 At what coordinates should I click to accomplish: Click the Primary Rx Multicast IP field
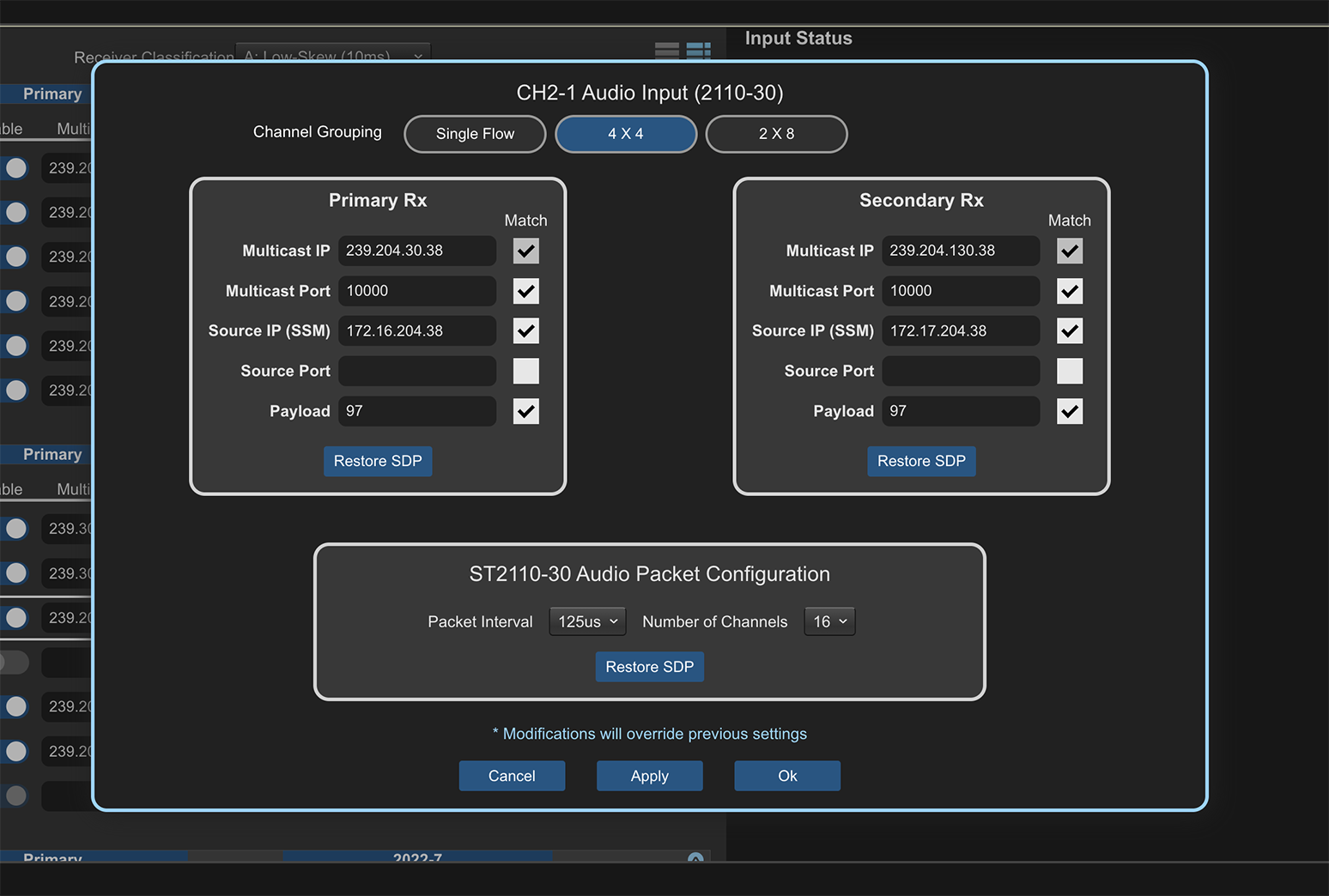[417, 251]
